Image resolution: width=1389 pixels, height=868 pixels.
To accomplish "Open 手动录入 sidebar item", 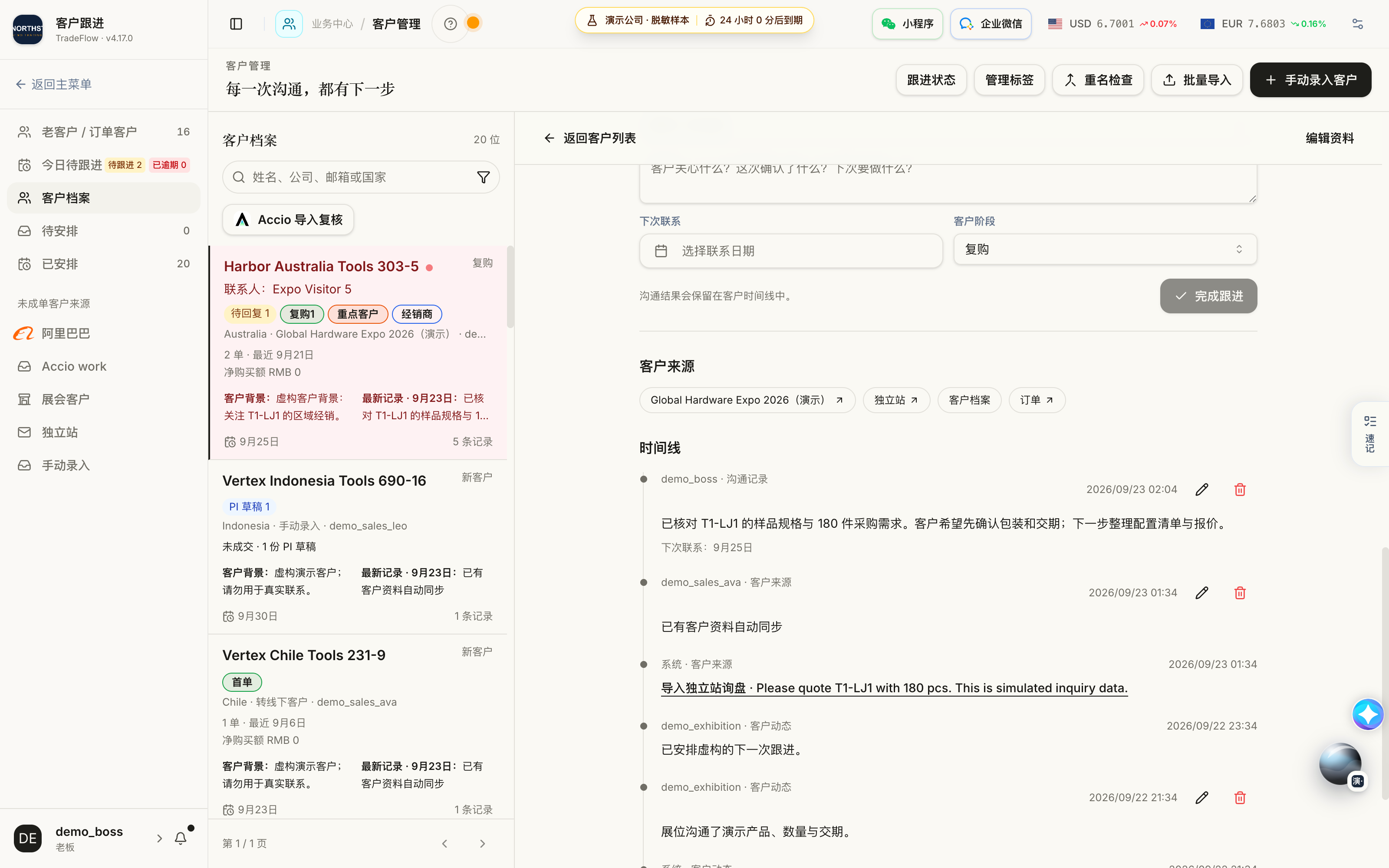I will click(104, 465).
